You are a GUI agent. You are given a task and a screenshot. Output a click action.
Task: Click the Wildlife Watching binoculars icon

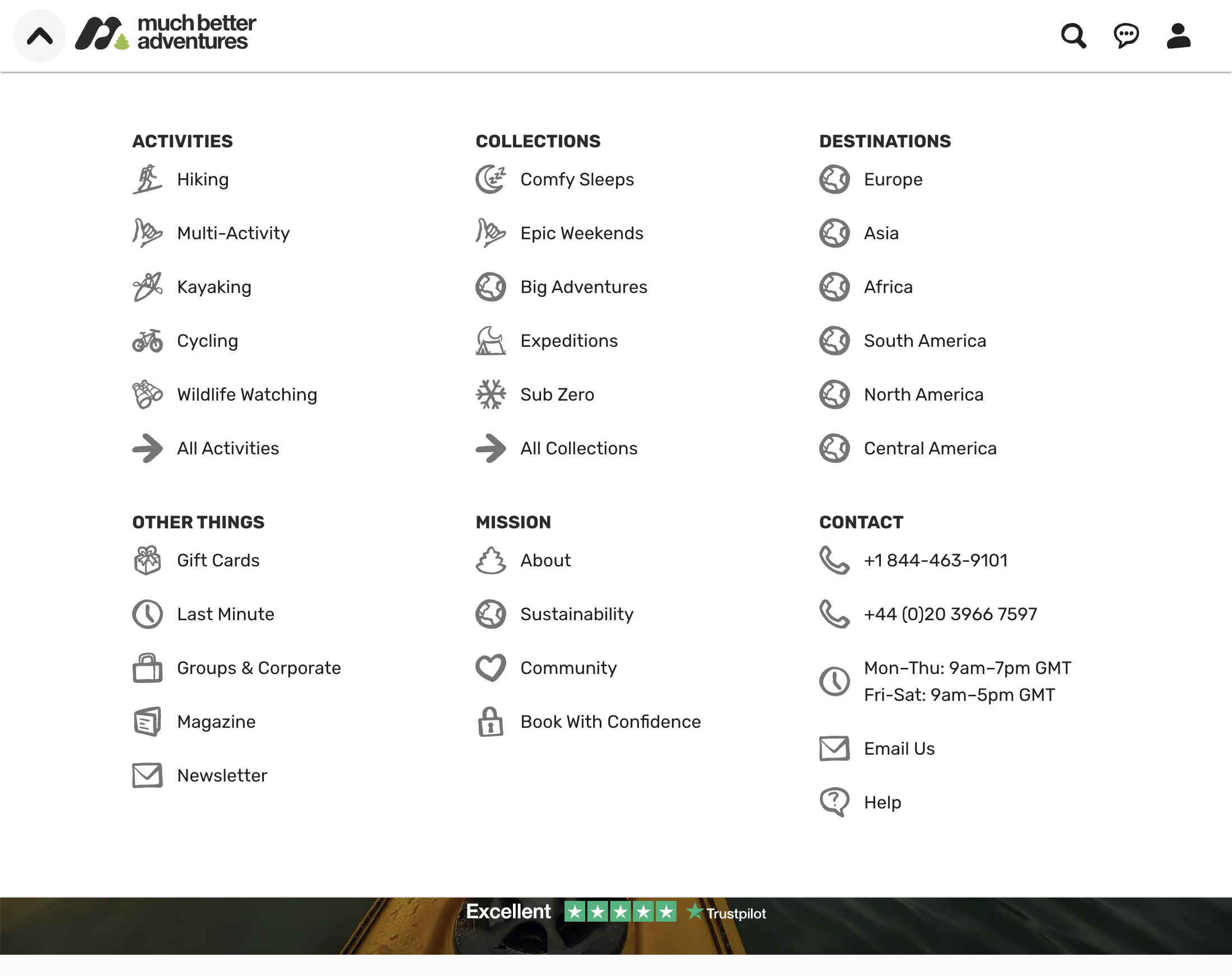click(147, 394)
